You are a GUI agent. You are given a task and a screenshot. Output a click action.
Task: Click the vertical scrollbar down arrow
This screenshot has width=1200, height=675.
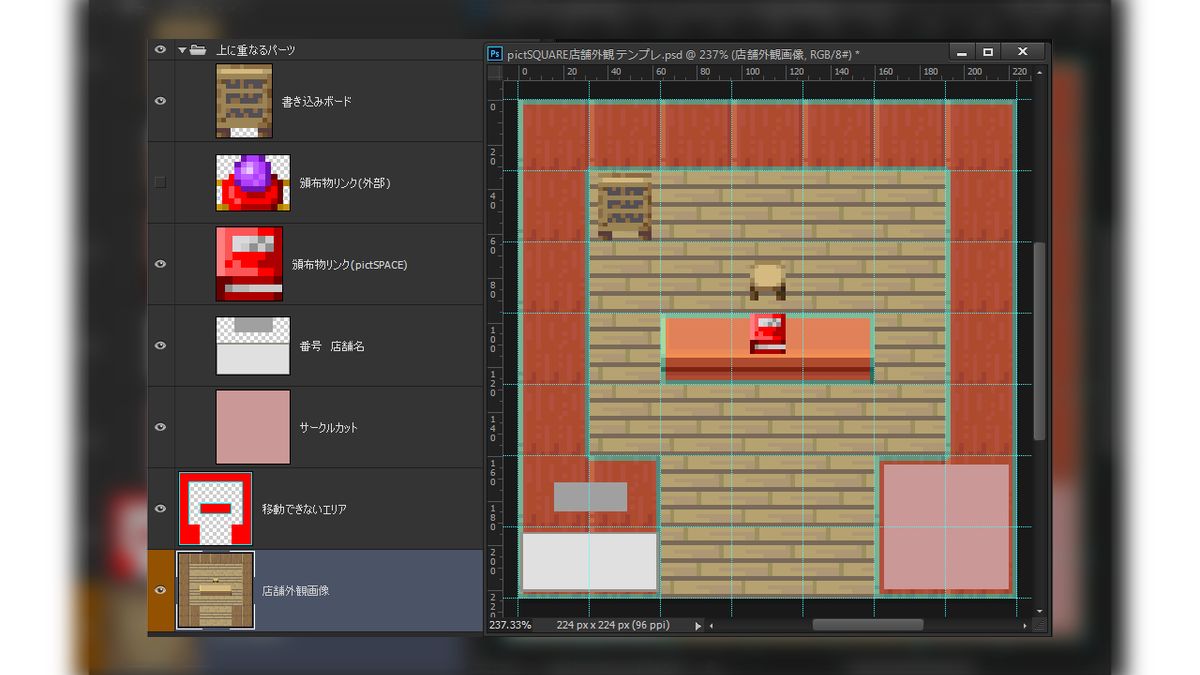pos(1039,610)
